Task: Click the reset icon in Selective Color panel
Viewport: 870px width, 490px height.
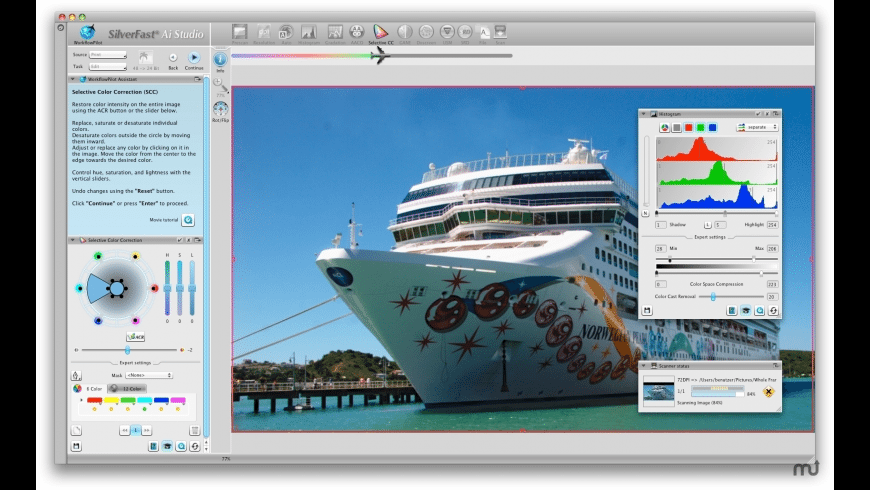Action: point(195,446)
